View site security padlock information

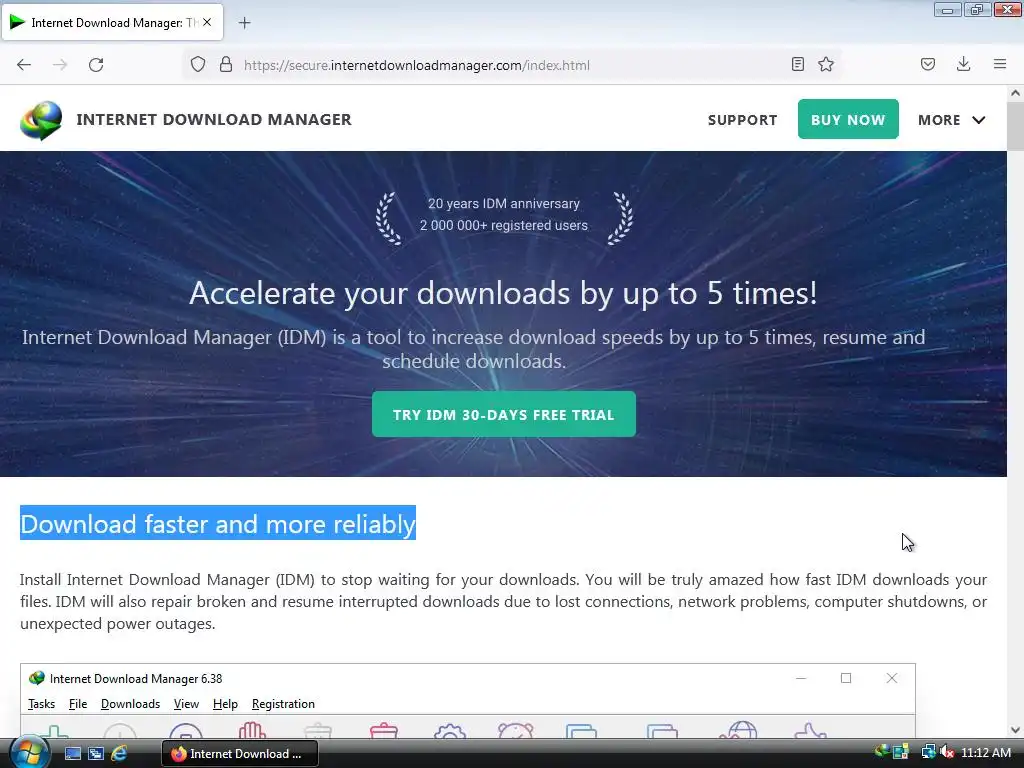coord(226,65)
